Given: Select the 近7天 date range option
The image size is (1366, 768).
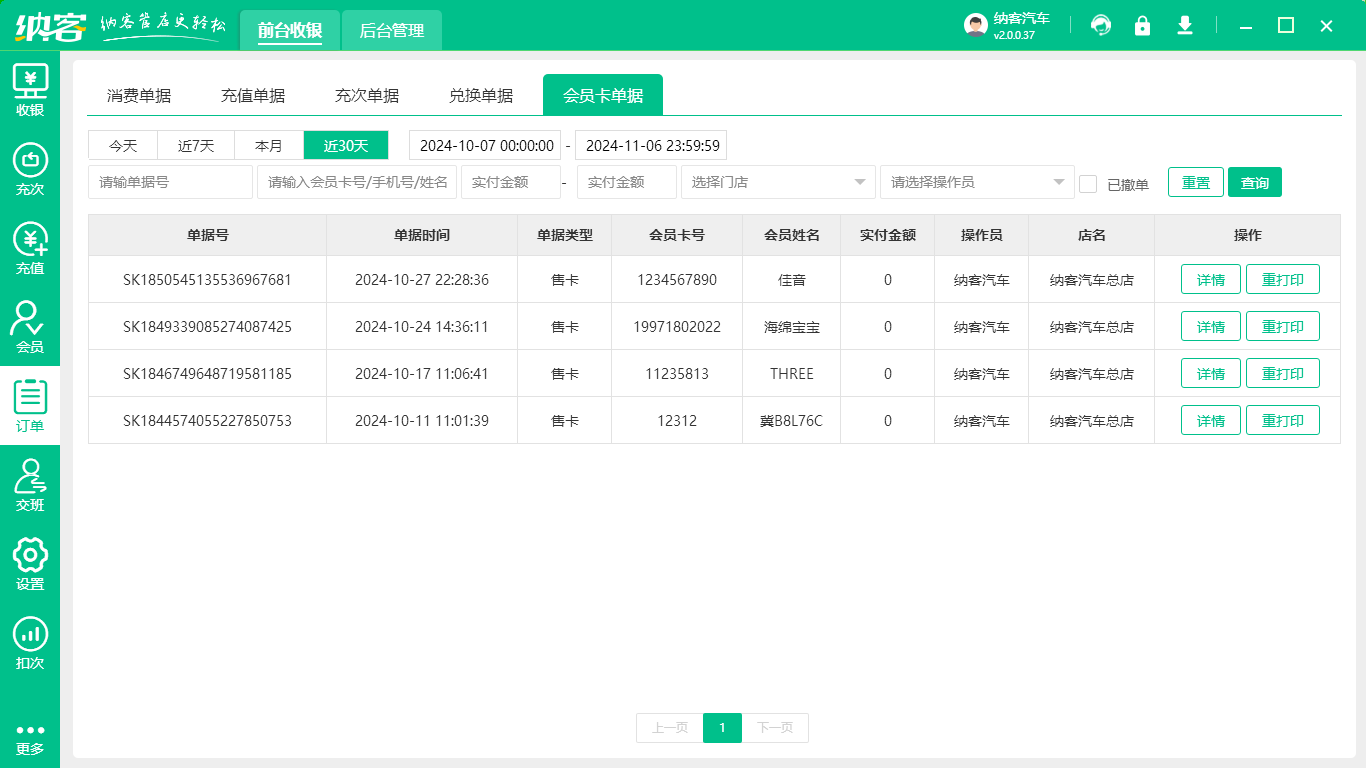Looking at the screenshot, I should 196,146.
